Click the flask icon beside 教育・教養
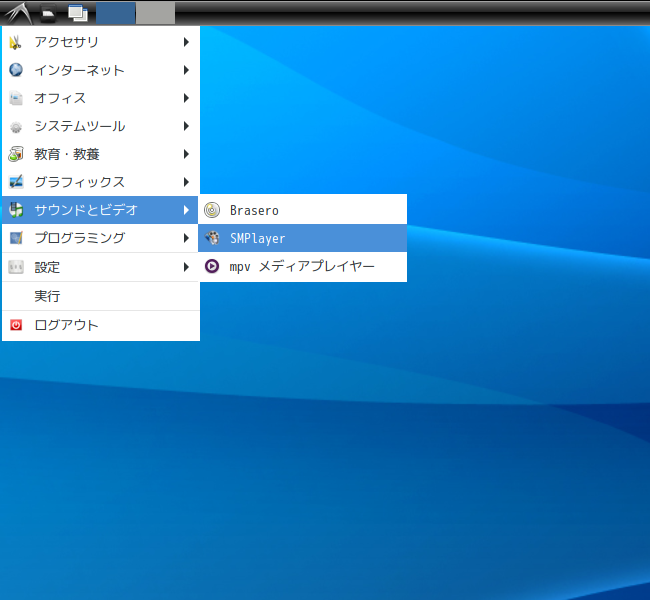 [16, 154]
